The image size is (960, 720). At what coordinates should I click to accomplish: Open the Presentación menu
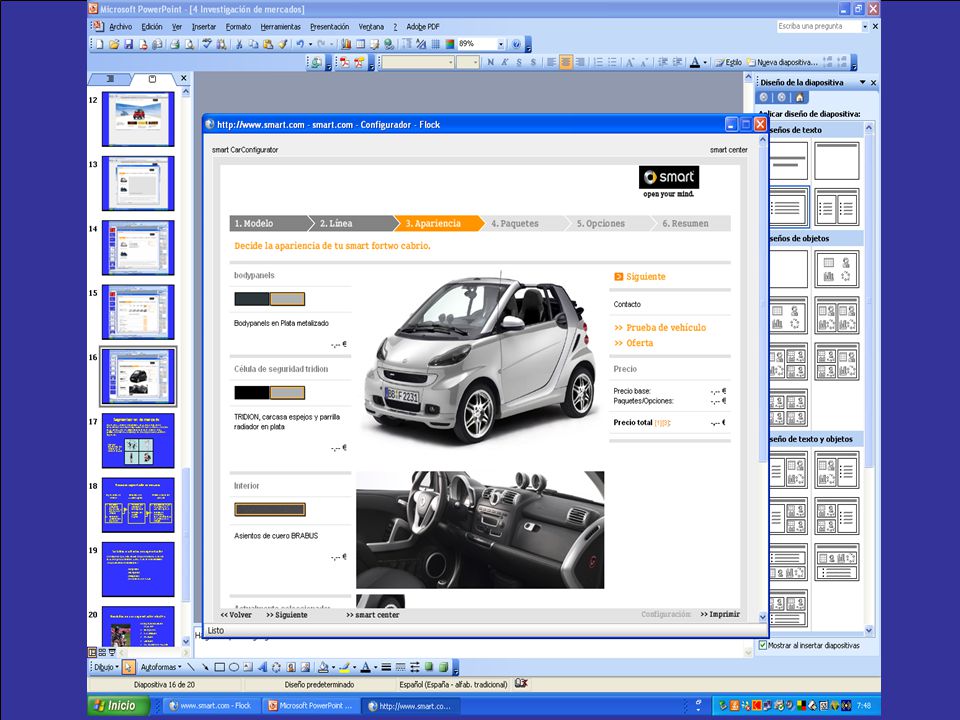tap(329, 27)
